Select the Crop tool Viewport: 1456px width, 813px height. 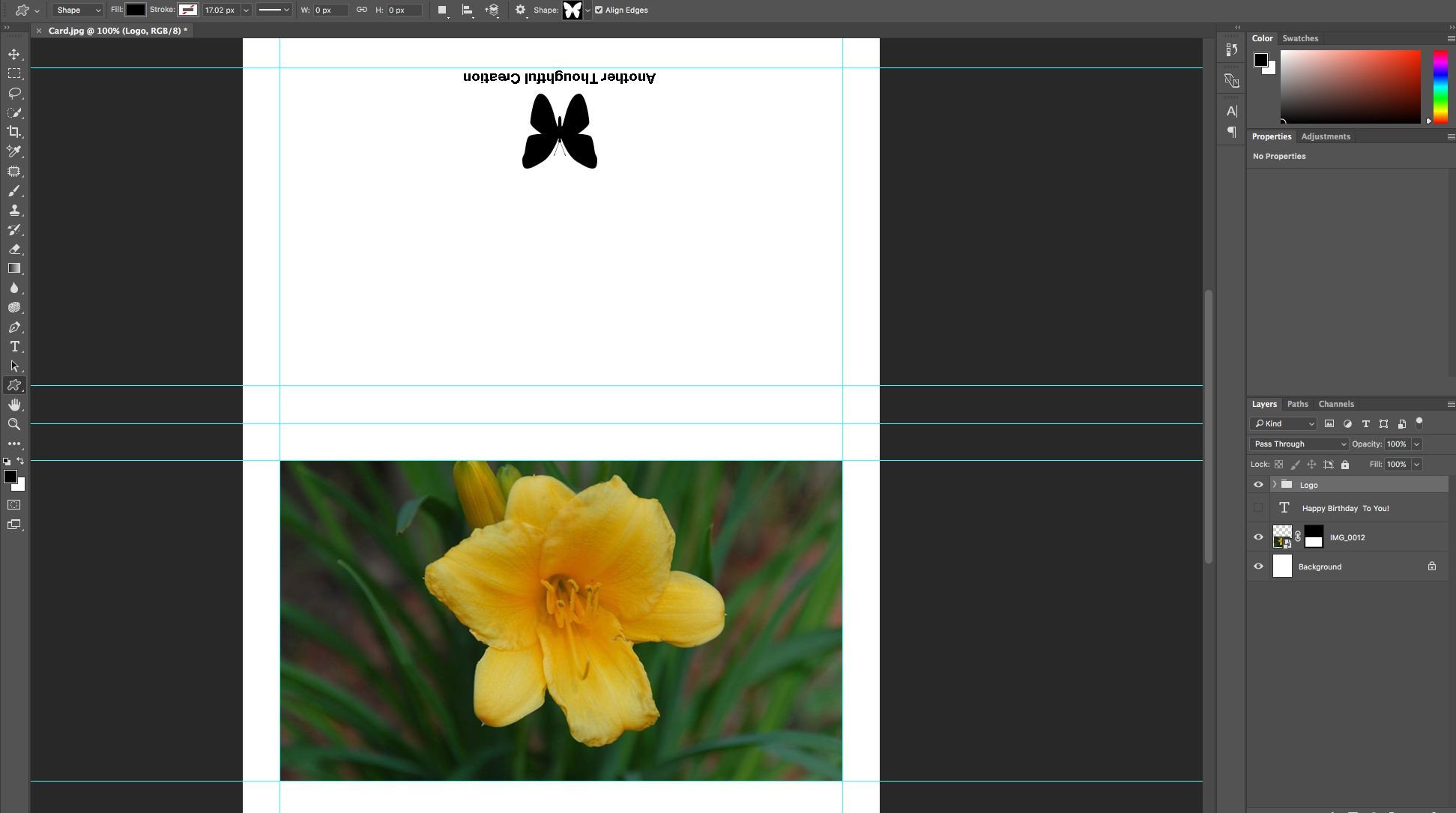point(14,132)
